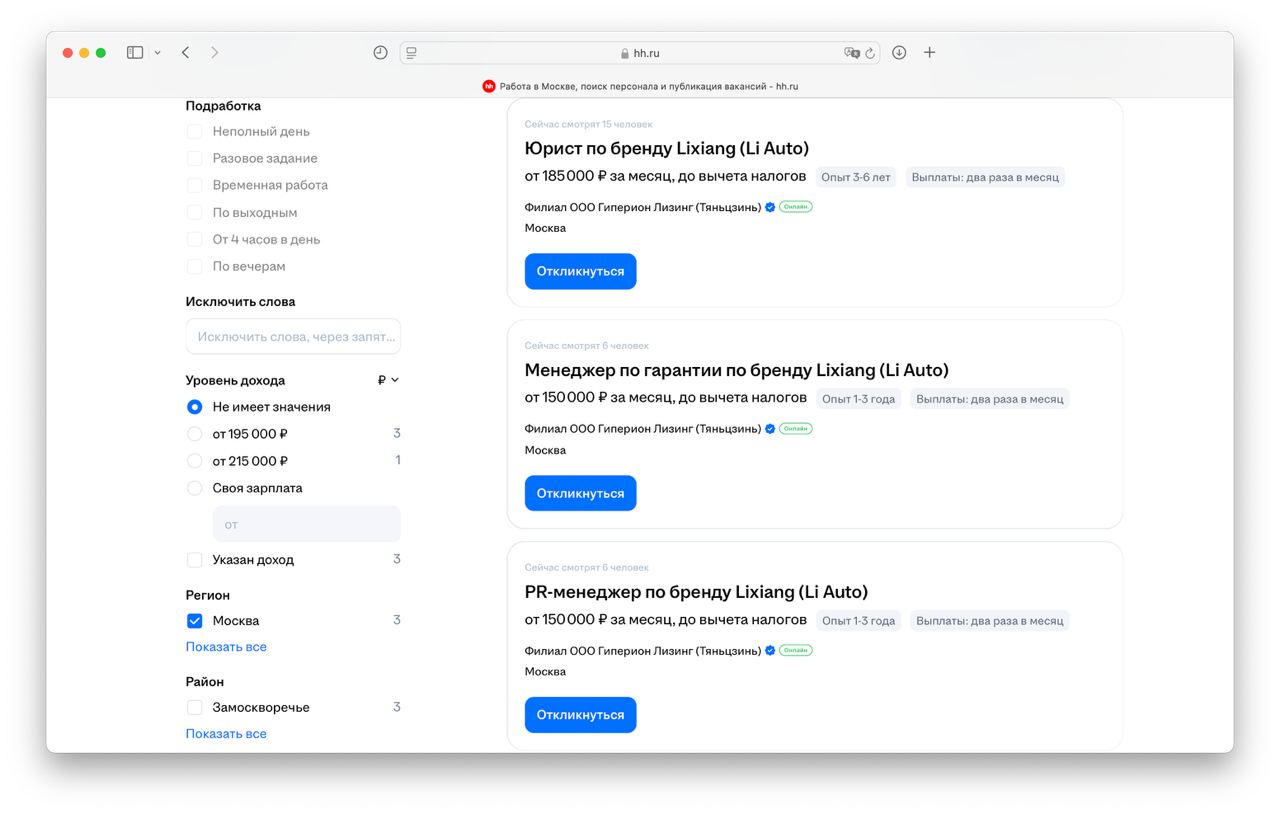Click the 'от 185 000 ₽ за месяц' salary text
Viewport: 1280px width, 814px height.
coord(665,176)
